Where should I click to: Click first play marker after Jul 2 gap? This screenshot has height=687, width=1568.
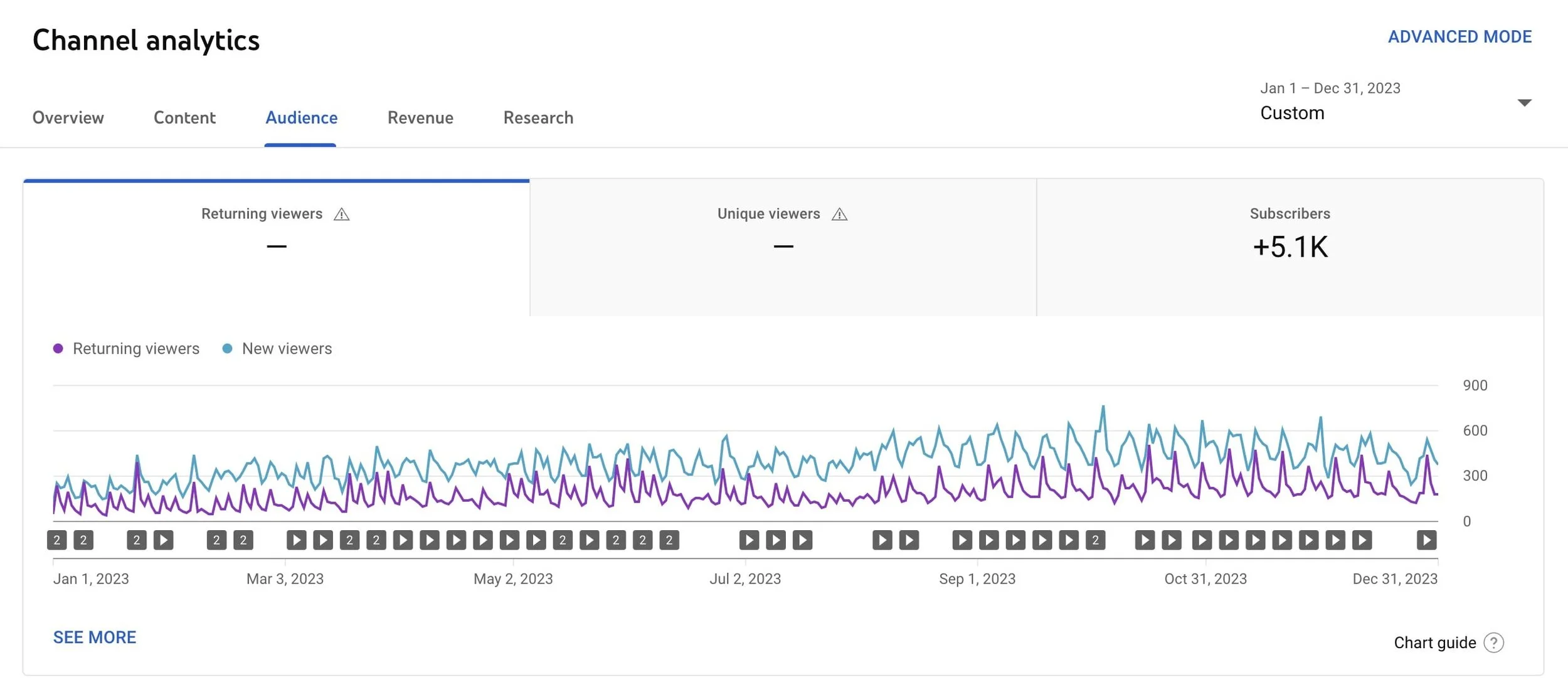click(x=749, y=540)
